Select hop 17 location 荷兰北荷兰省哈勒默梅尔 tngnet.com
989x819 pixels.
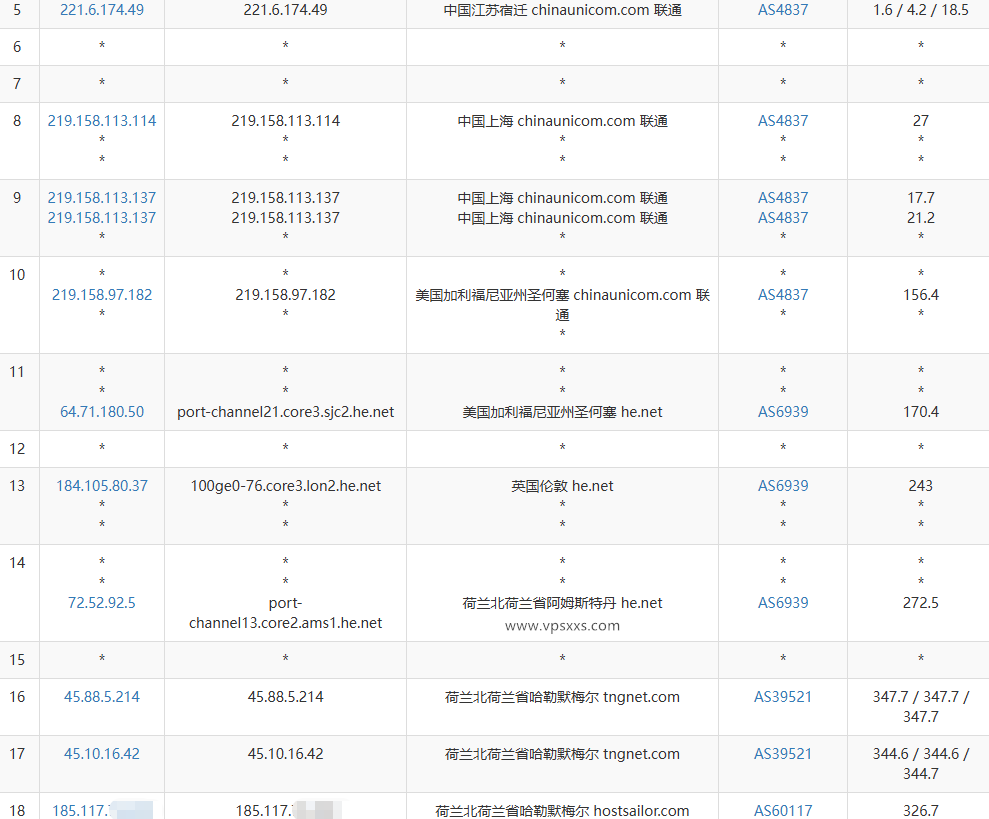point(562,753)
